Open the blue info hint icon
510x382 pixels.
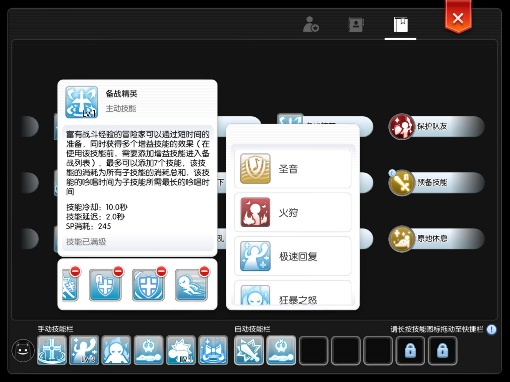point(491,329)
